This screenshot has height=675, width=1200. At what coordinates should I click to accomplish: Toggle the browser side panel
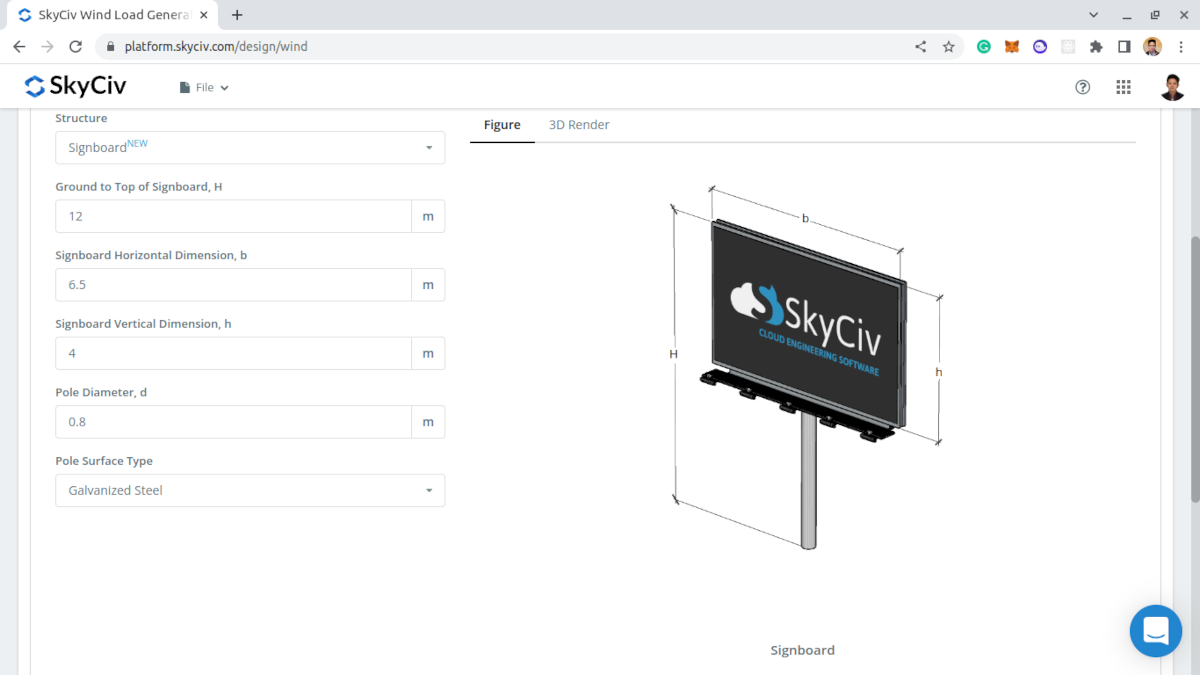[x=1124, y=46]
